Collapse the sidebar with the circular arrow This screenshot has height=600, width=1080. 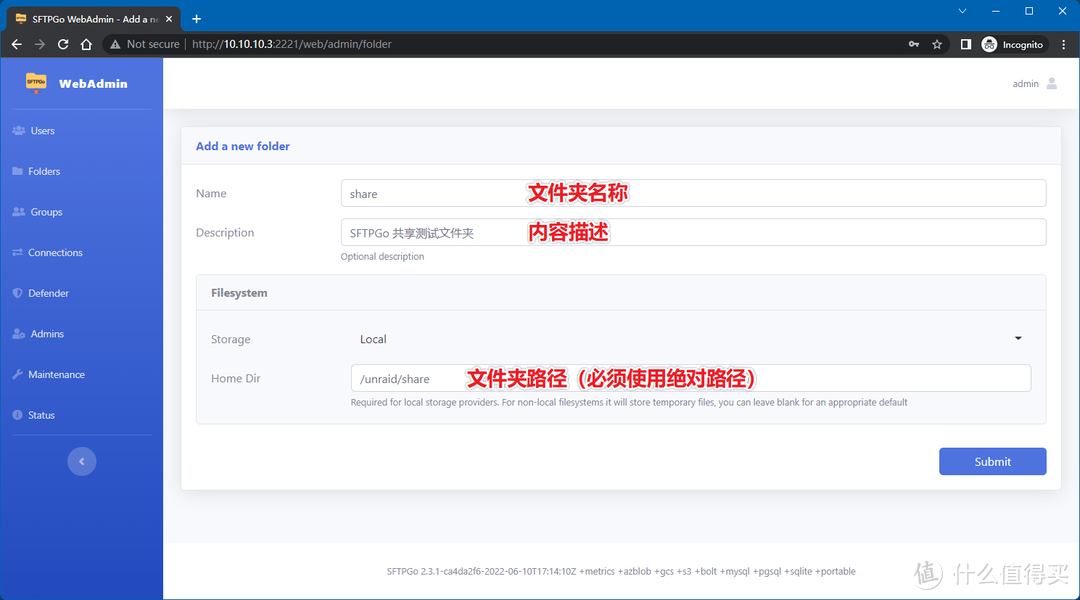(81, 461)
